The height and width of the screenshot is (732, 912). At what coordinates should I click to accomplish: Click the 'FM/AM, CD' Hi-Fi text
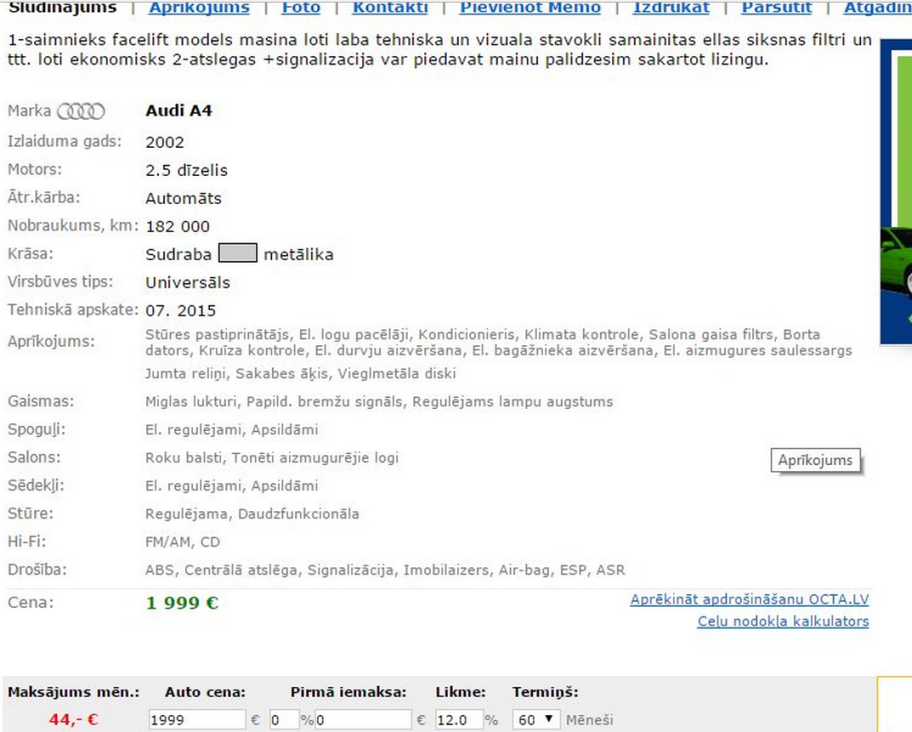(183, 542)
